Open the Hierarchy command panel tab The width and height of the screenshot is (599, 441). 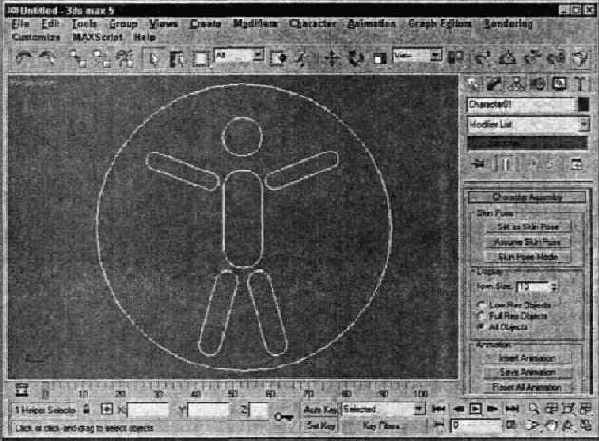(x=516, y=84)
